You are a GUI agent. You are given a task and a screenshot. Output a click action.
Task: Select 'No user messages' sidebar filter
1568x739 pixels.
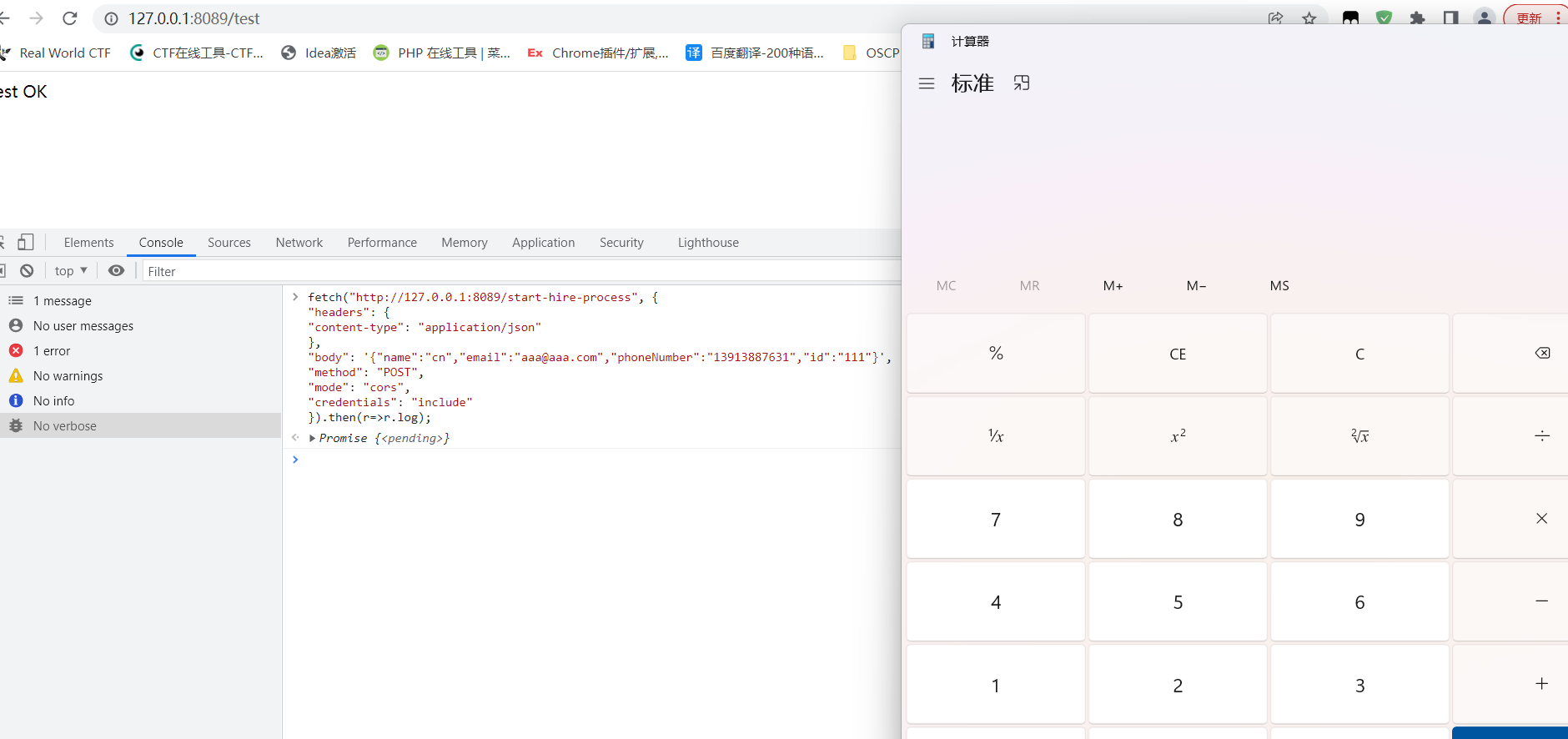click(x=140, y=325)
